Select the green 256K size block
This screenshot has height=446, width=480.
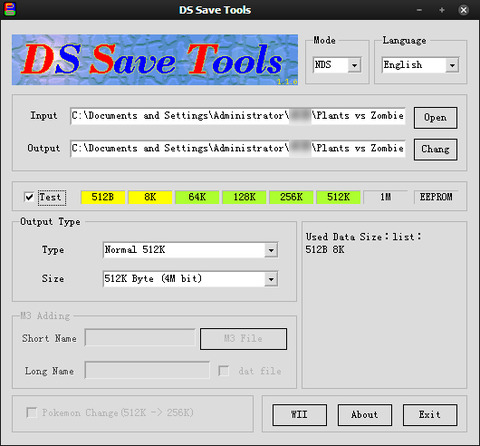pyautogui.click(x=291, y=197)
